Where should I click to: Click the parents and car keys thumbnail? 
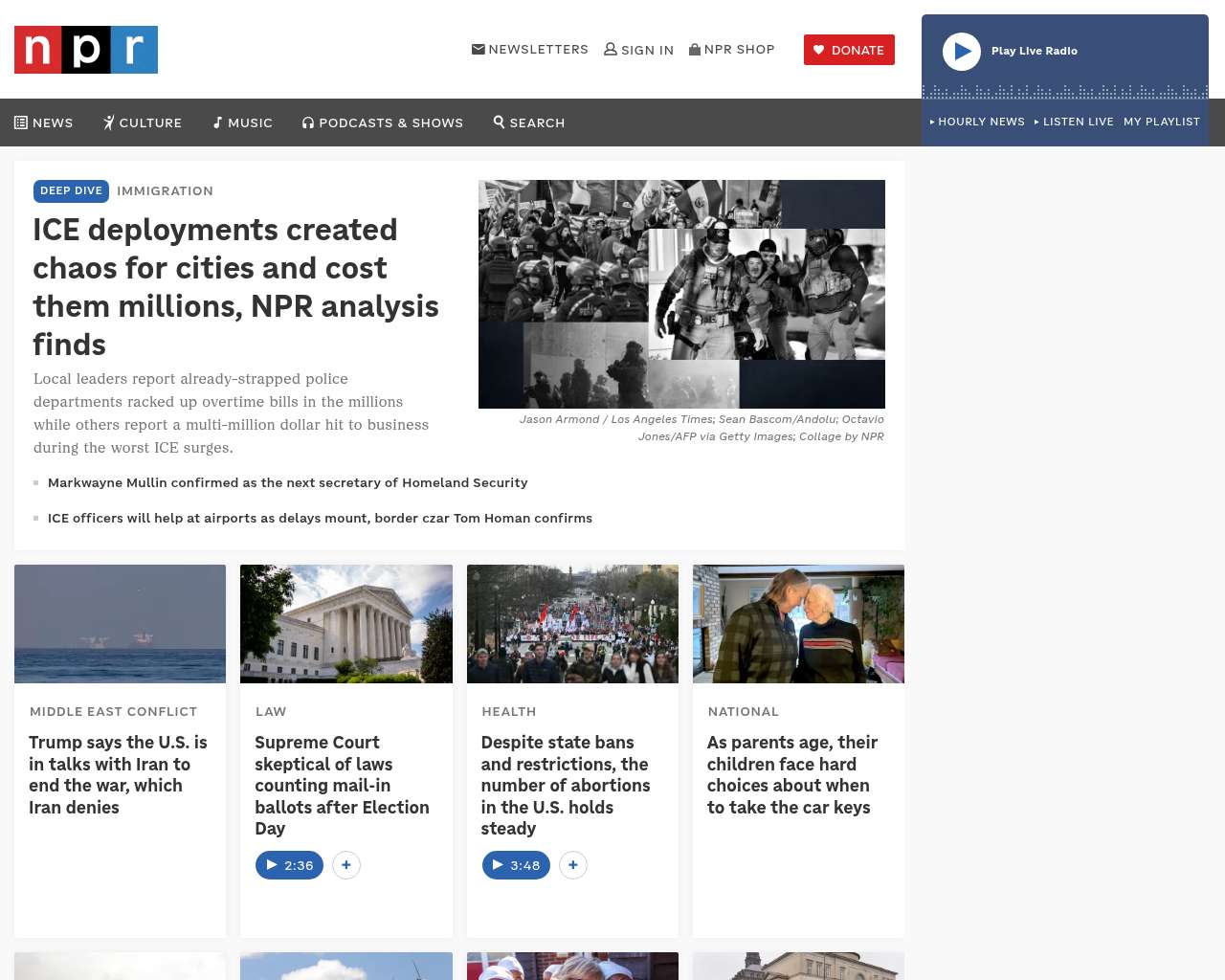(x=798, y=624)
